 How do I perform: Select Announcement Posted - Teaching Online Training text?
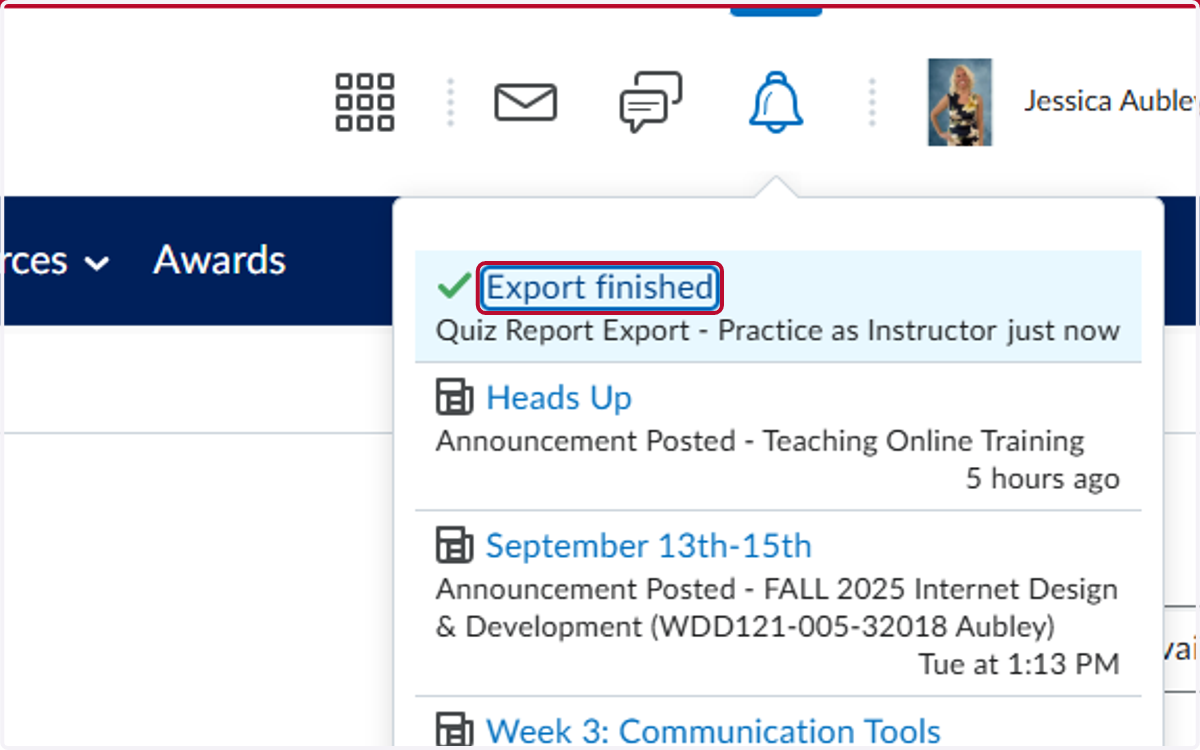click(760, 441)
